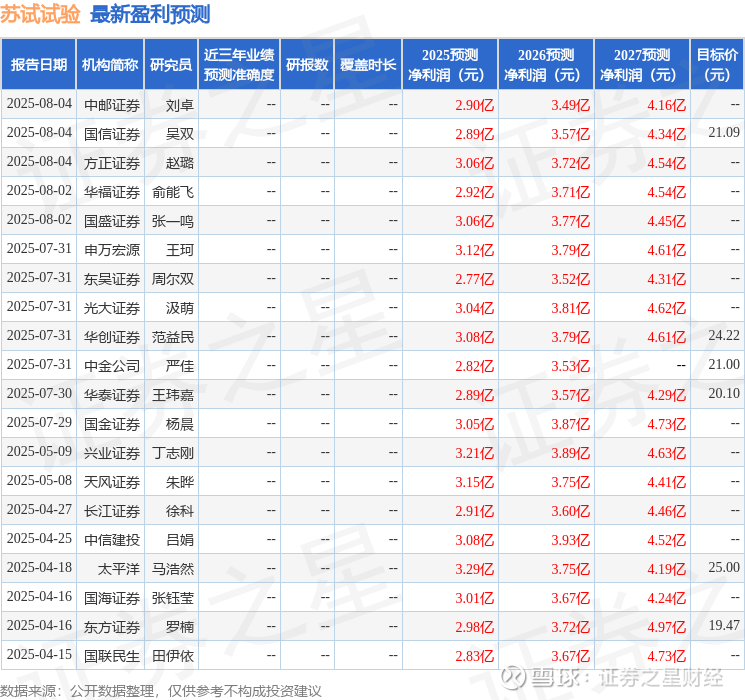
Task: Click the 国金证券 institution cell
Action: [112, 424]
